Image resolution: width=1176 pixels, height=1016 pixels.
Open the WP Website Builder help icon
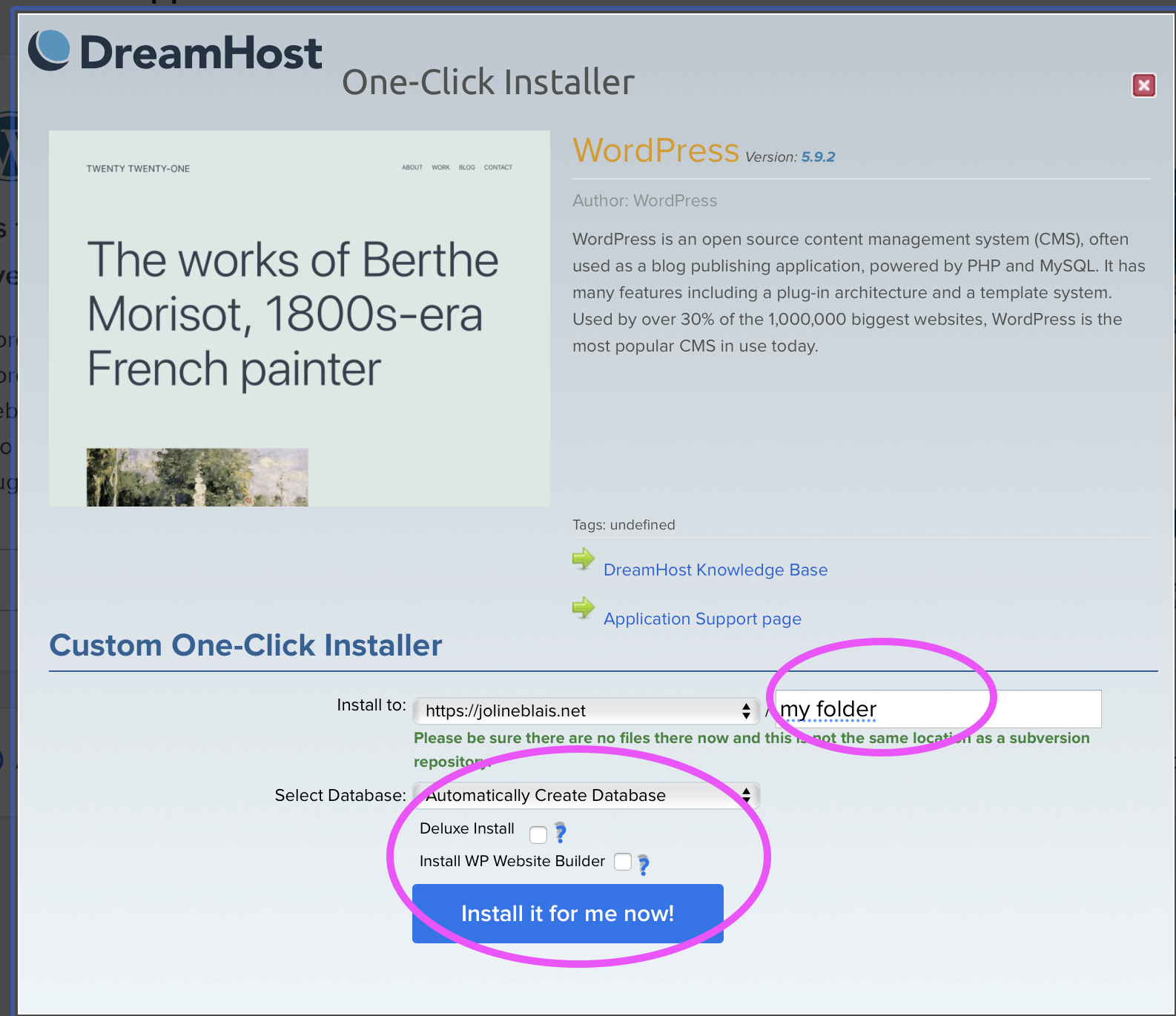[x=643, y=865]
